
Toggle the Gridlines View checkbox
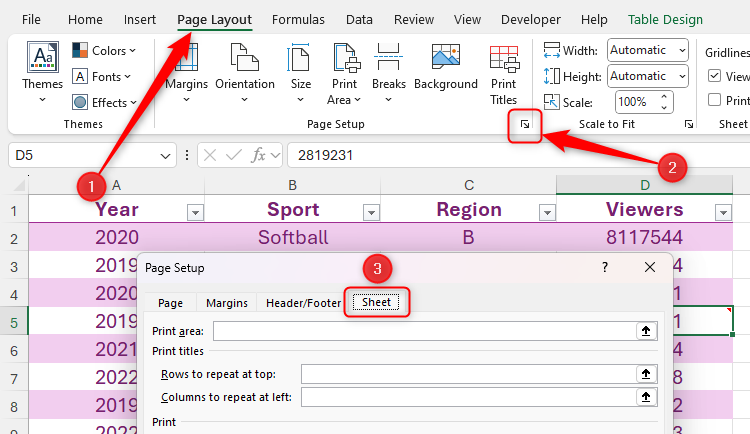coord(715,76)
